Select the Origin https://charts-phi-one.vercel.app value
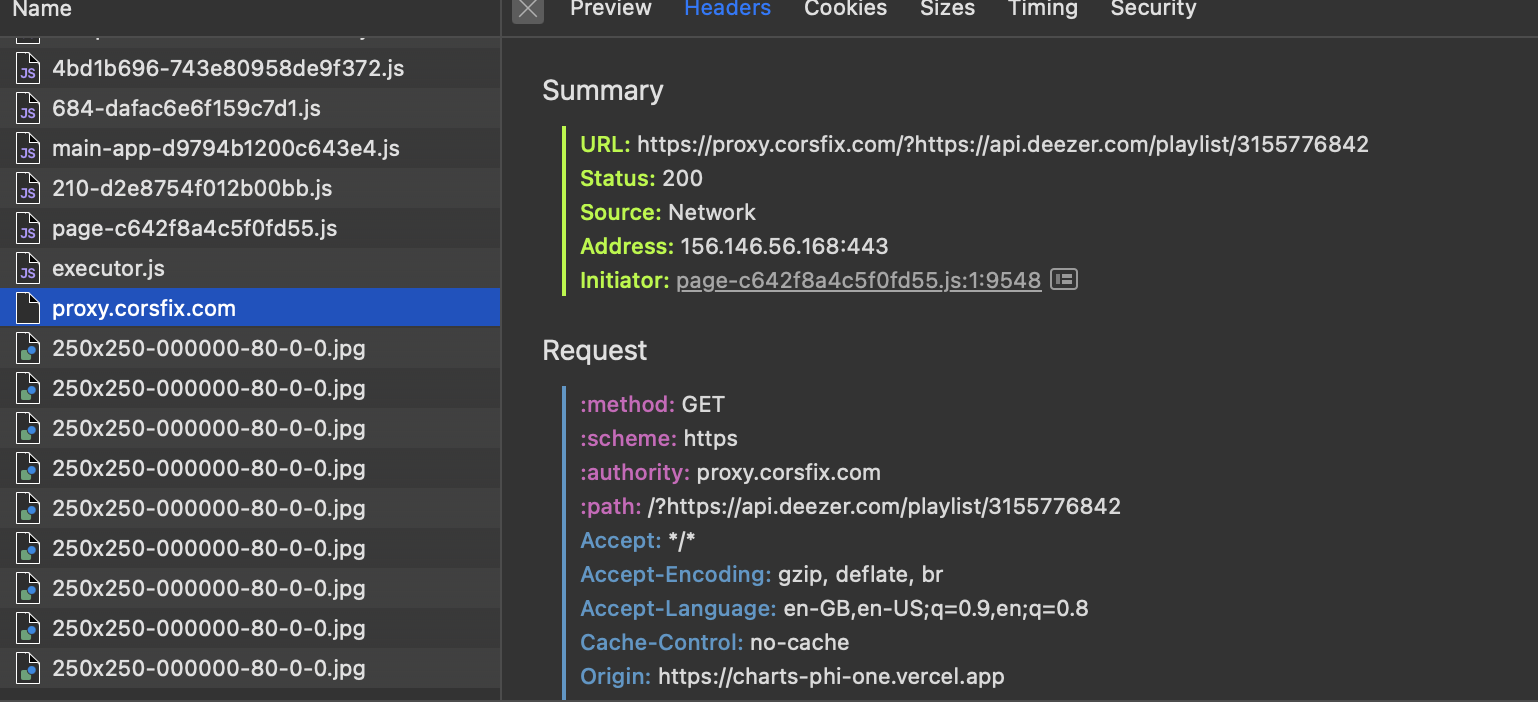 tap(831, 677)
